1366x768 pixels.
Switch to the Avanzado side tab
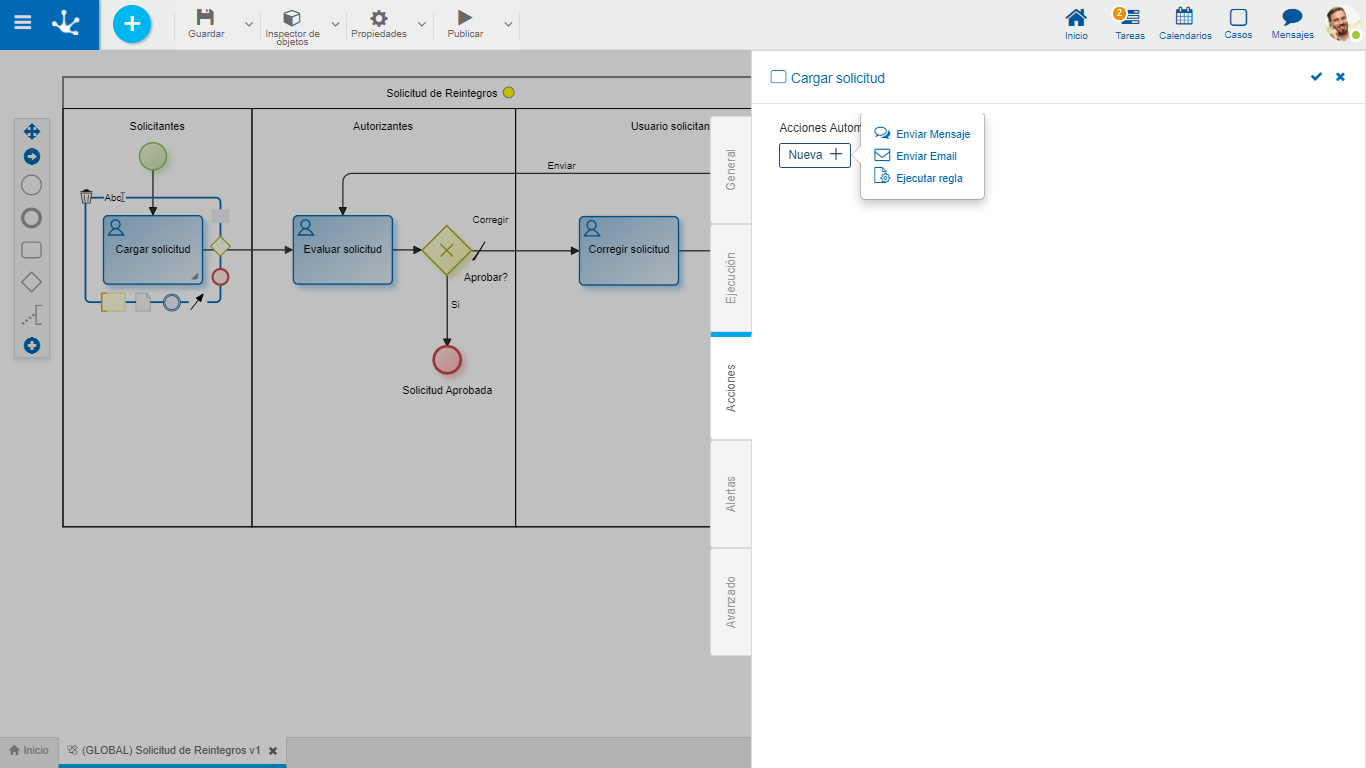point(731,602)
